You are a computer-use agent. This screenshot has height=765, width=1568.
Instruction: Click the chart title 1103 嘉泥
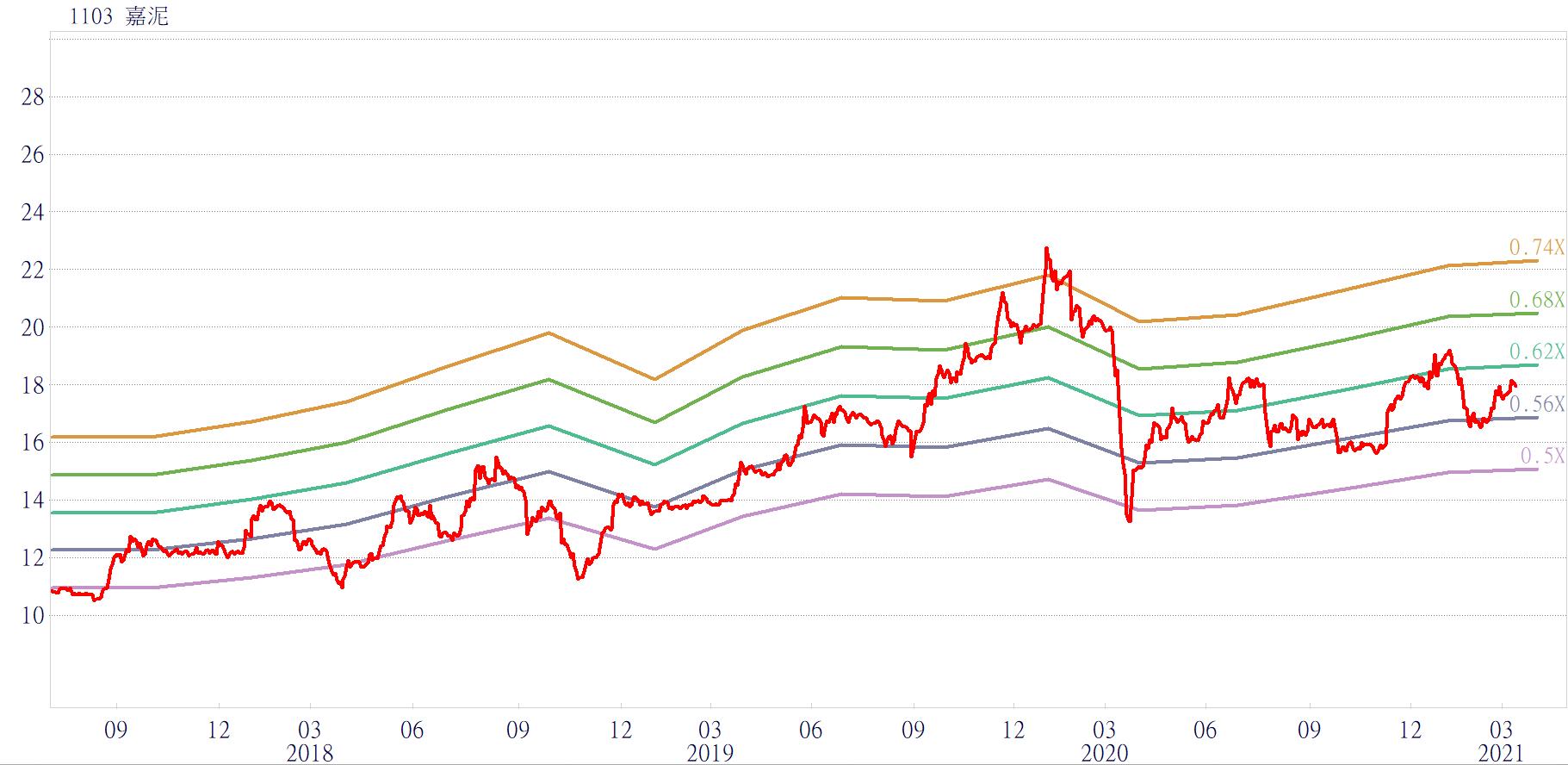(119, 16)
